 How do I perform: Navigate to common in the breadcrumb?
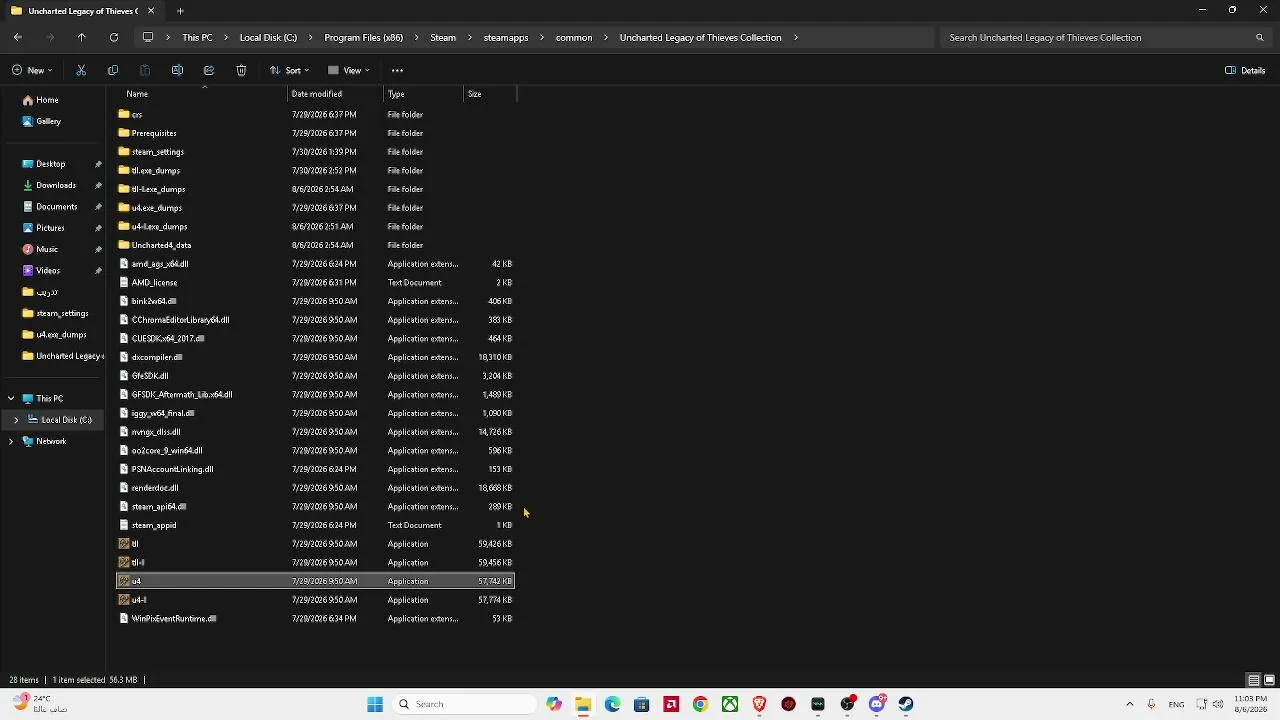click(574, 37)
